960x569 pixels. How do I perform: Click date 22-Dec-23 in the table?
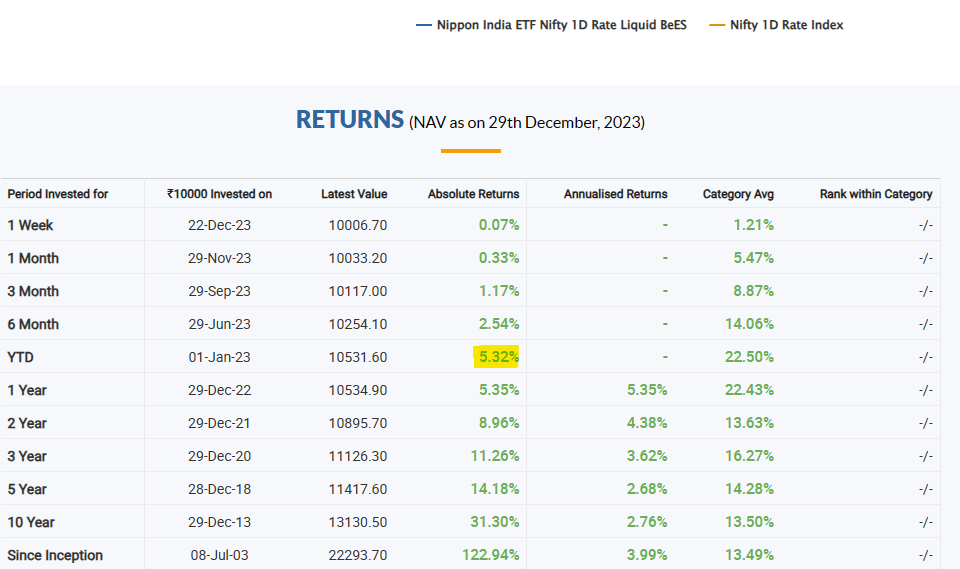219,225
